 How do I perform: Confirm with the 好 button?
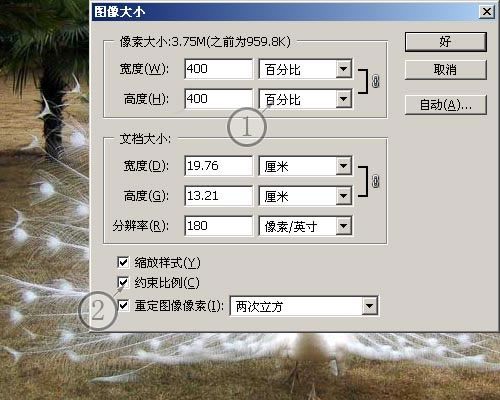446,42
